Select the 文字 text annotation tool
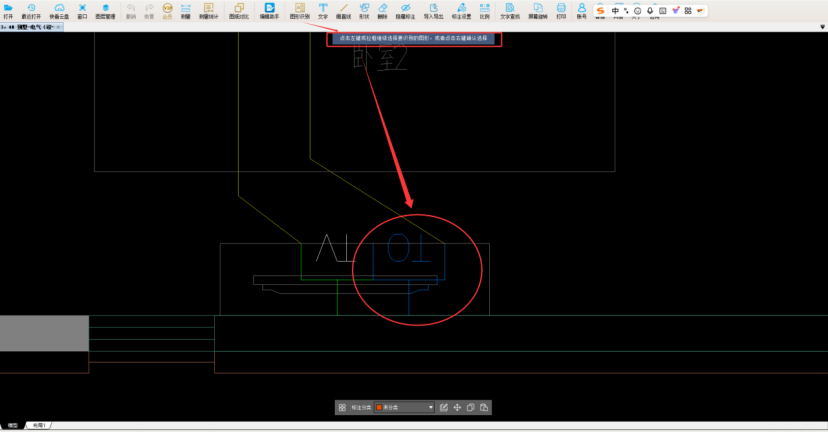This screenshot has height=432, width=828. [x=323, y=10]
